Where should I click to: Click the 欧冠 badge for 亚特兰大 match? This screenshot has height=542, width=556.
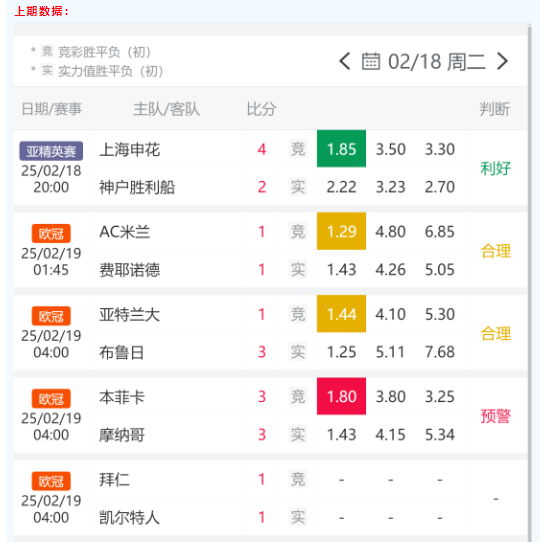coord(51,316)
